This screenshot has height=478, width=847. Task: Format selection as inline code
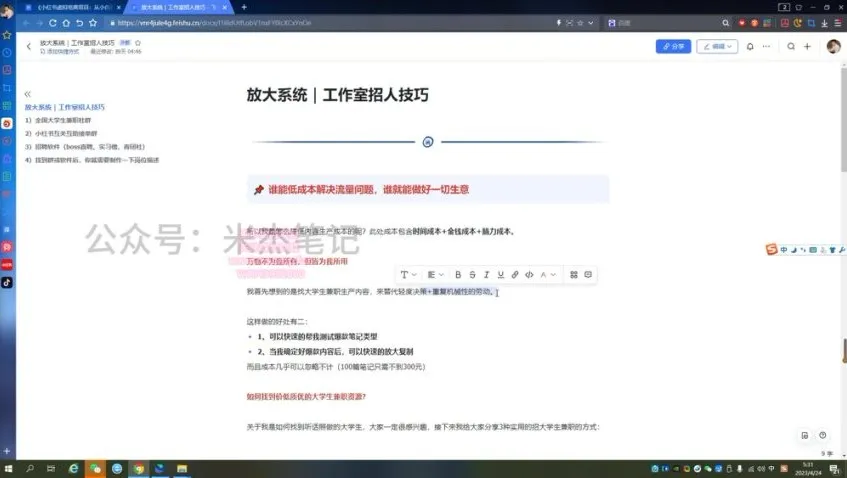[530, 274]
